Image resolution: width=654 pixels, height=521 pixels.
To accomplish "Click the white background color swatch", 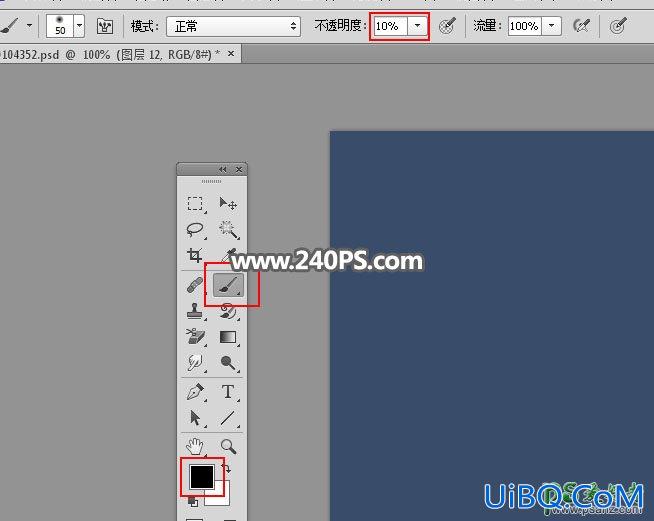I will point(223,497).
